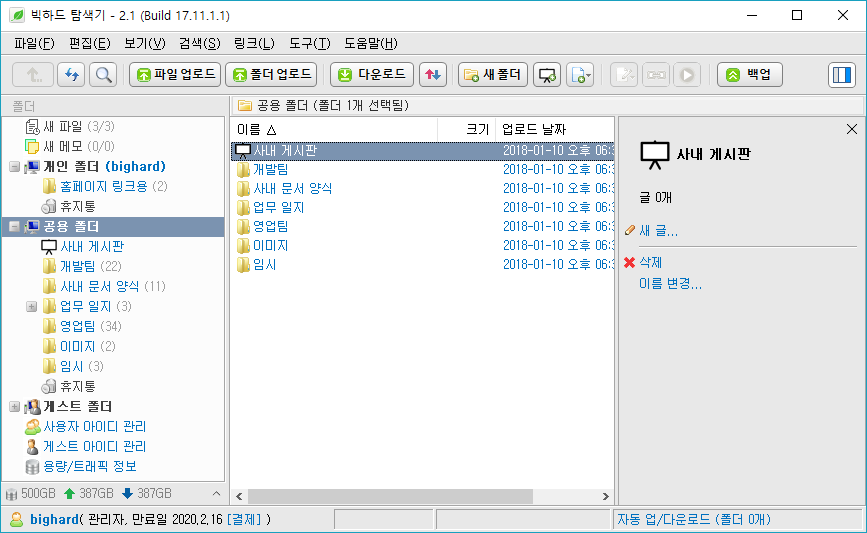Click the red-blue up/down transfer arrows icon
867x533 pixels.
click(432, 75)
